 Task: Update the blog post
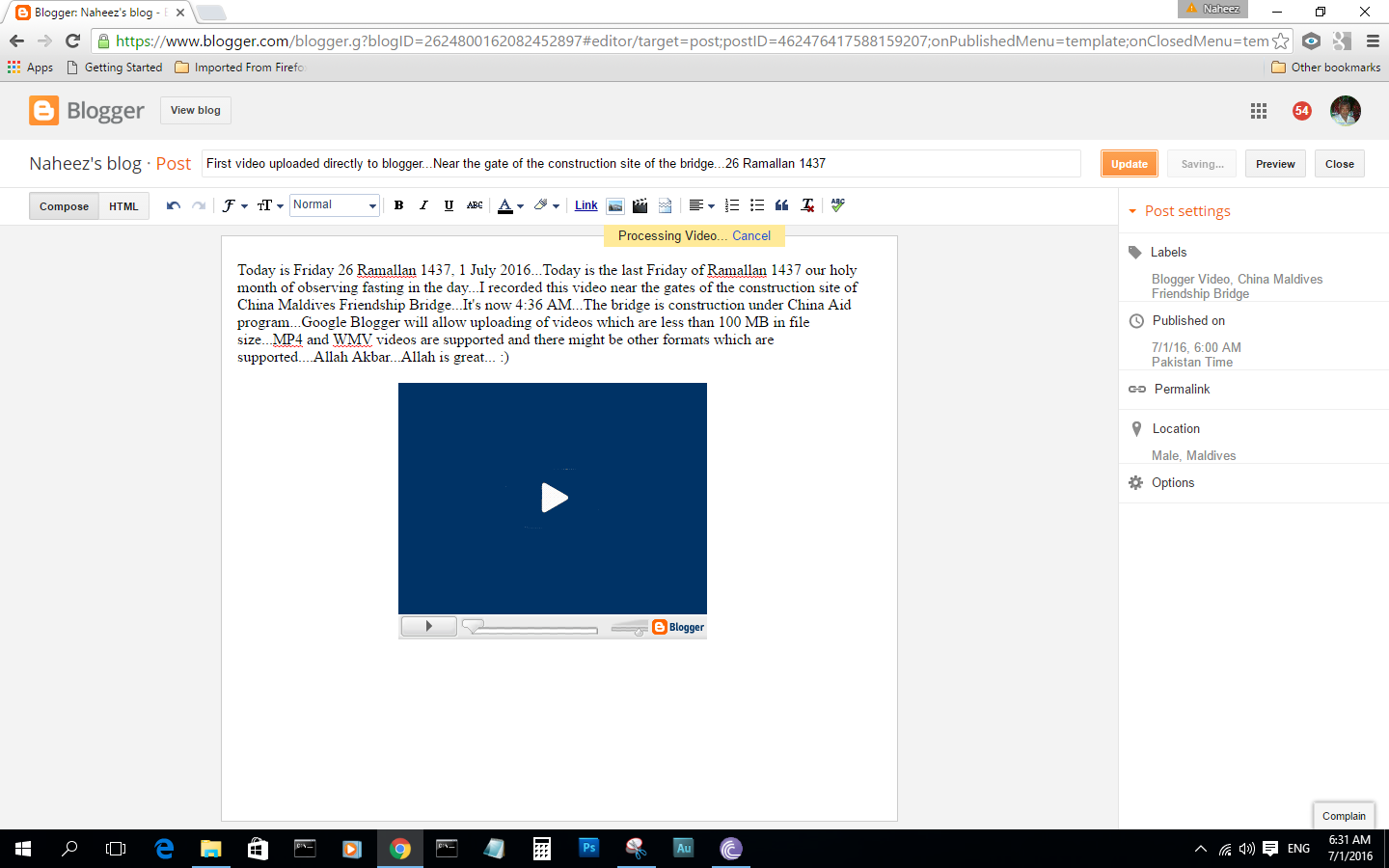click(x=1129, y=163)
